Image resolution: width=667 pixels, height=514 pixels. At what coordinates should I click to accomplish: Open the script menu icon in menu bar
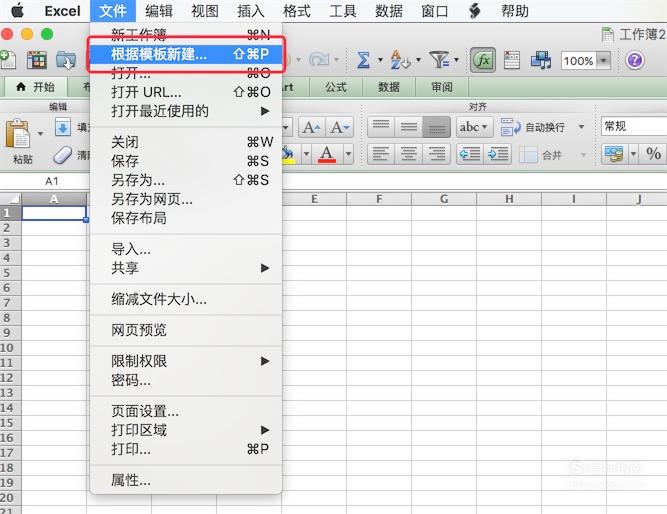pos(474,11)
